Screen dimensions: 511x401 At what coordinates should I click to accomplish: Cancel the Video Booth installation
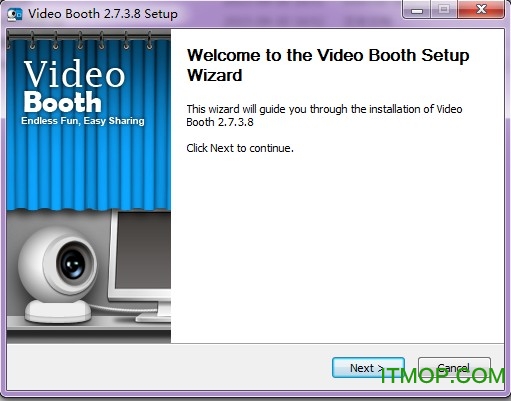point(454,368)
